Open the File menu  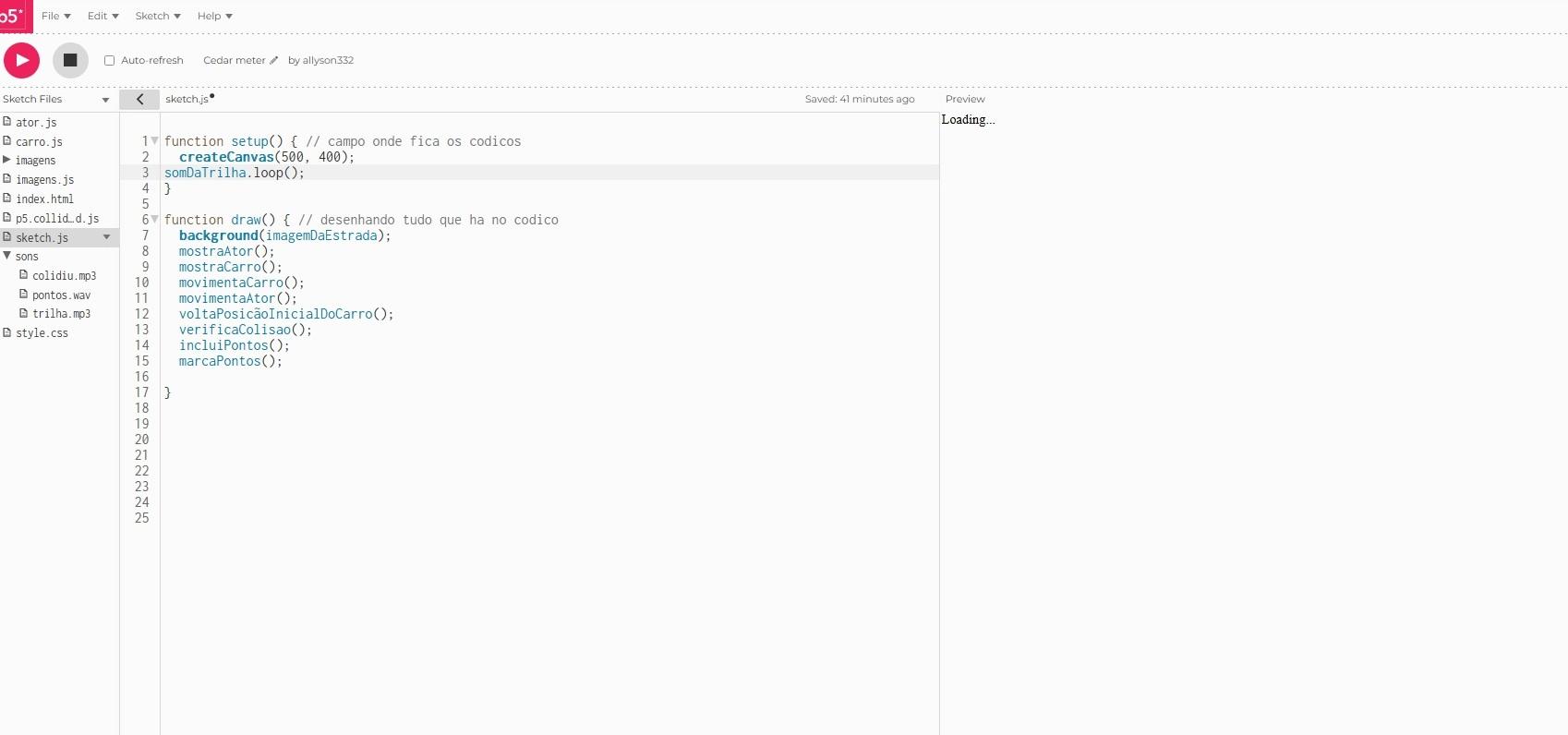55,16
